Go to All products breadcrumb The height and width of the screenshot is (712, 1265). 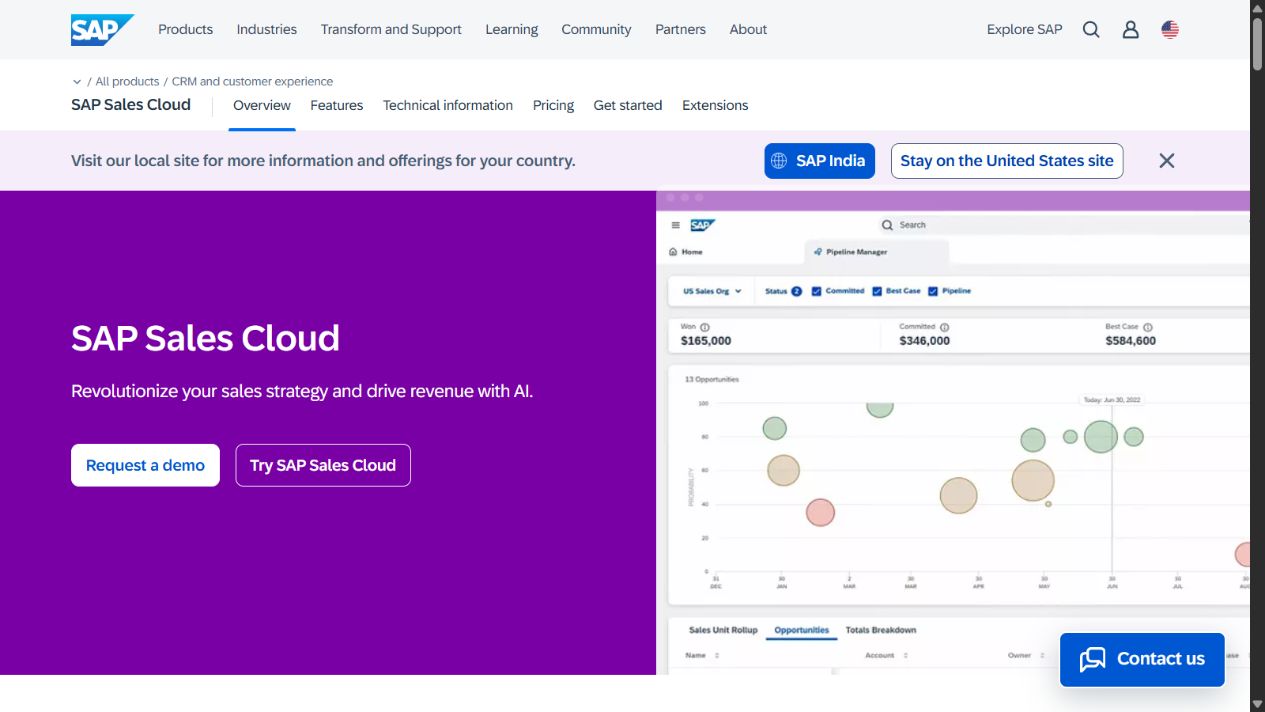[x=127, y=82]
